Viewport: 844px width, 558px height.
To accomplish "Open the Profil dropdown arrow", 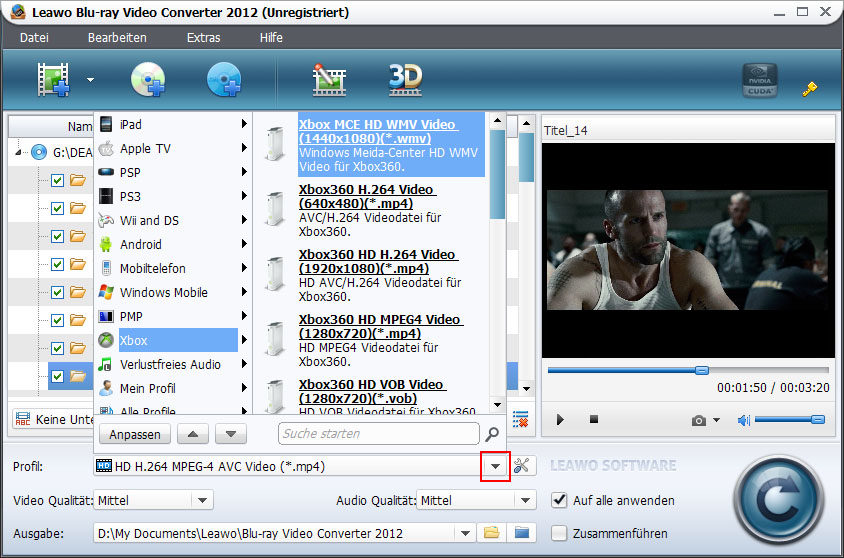I will point(495,466).
